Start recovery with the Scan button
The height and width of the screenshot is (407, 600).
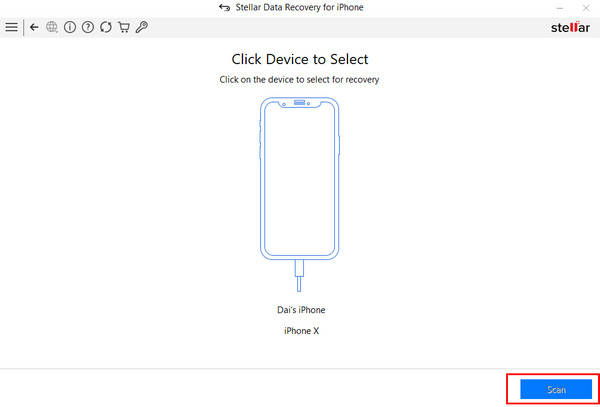556,389
